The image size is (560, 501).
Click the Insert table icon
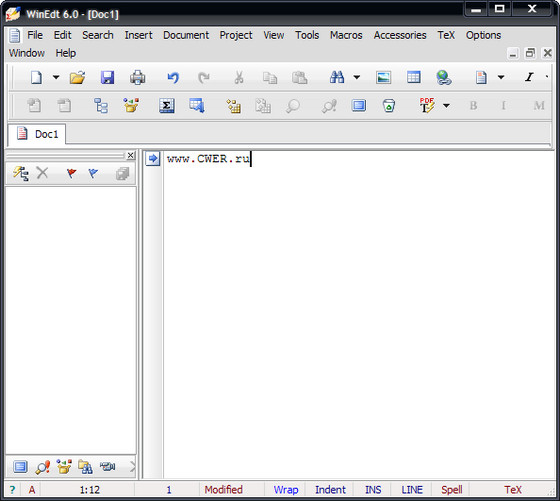point(414,77)
